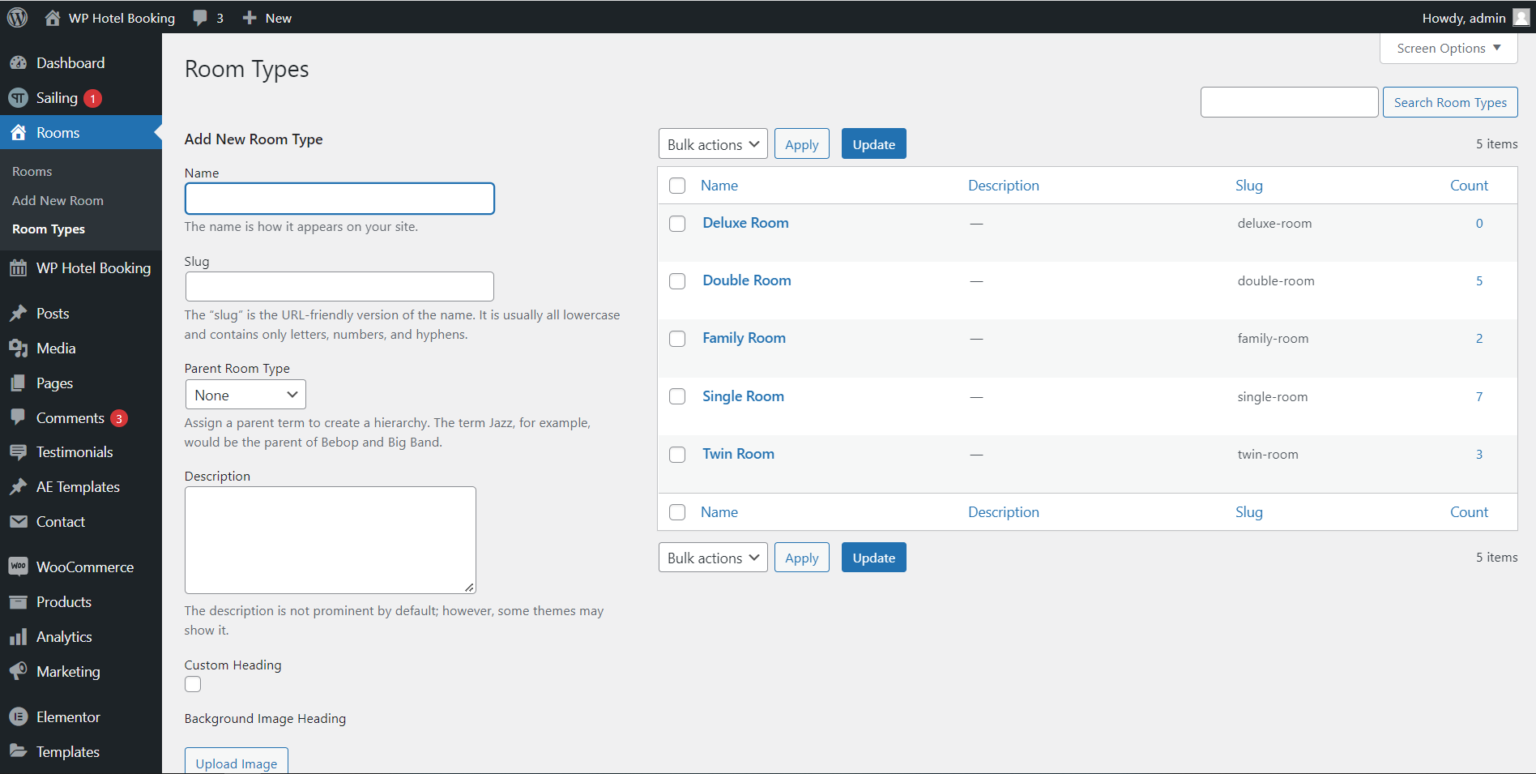This screenshot has height=774, width=1536.
Task: Click the Marketing megaphone icon
Action: (18, 672)
